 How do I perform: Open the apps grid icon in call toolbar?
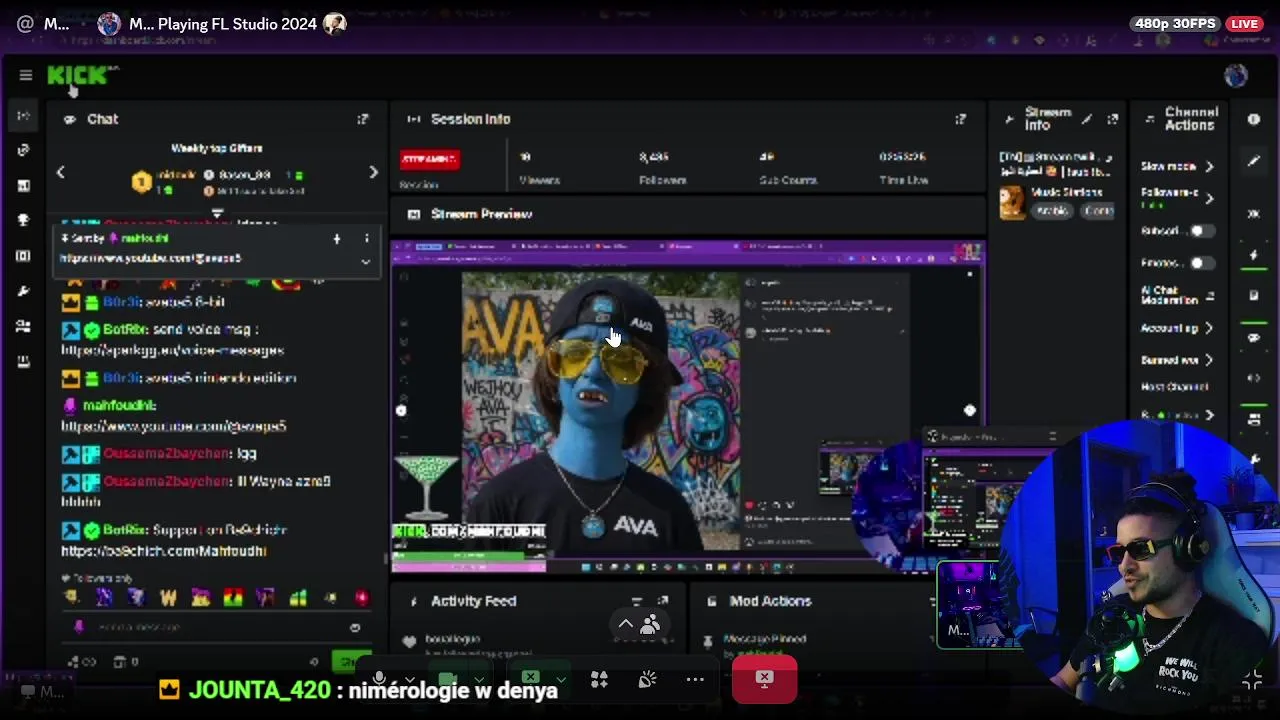599,680
